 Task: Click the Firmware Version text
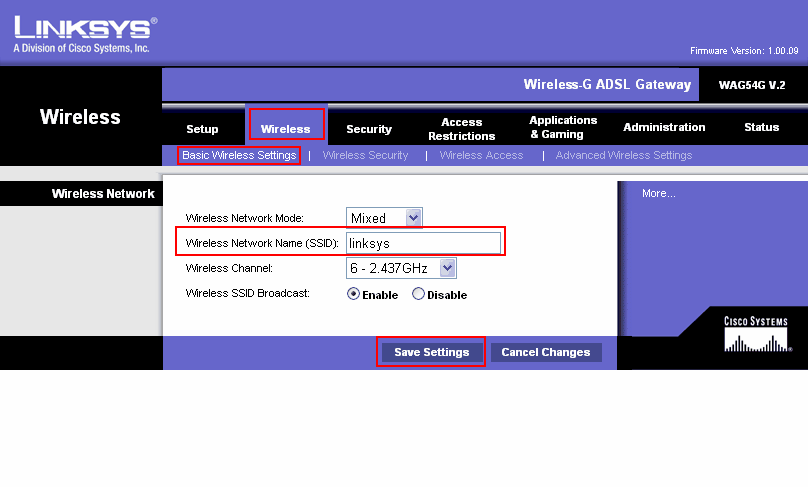tap(744, 51)
